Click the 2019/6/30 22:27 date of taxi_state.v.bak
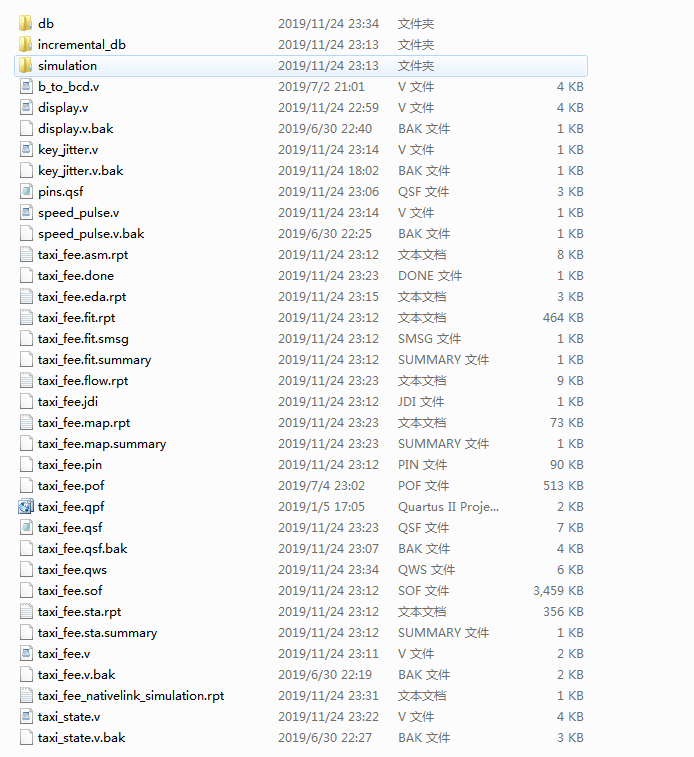The image size is (694, 757). [325, 737]
